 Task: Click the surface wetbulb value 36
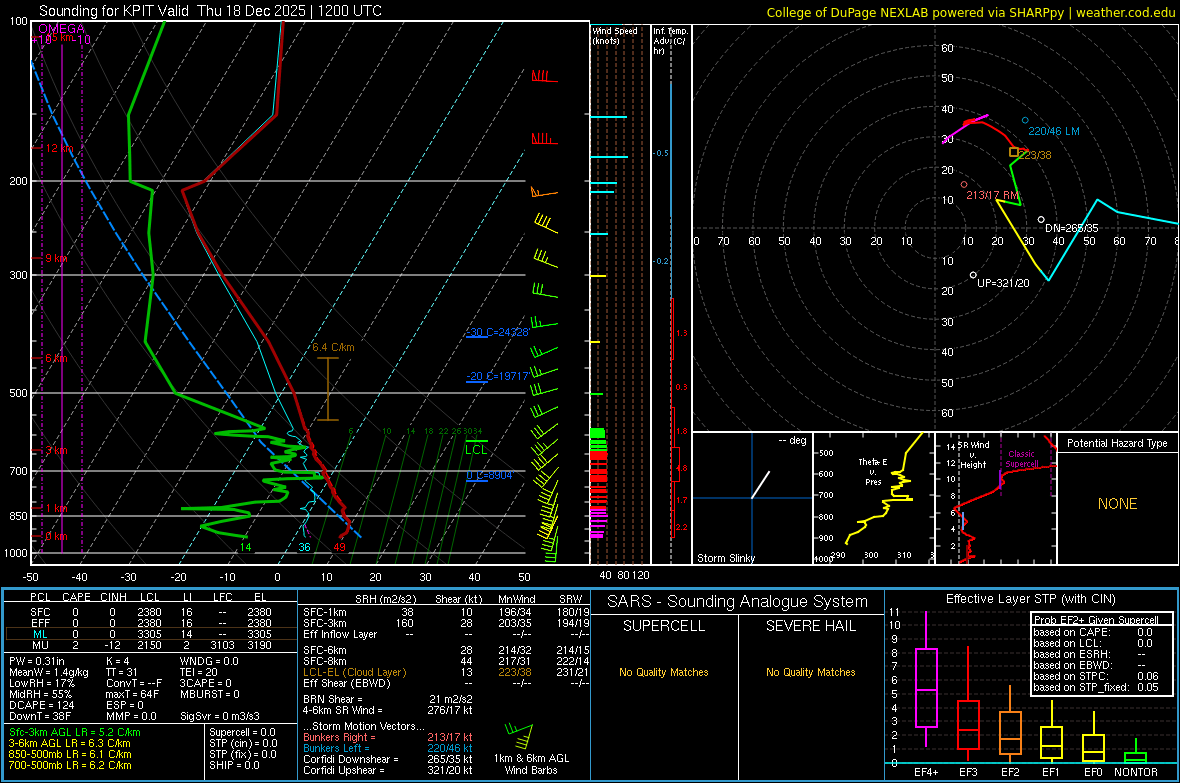pos(304,547)
